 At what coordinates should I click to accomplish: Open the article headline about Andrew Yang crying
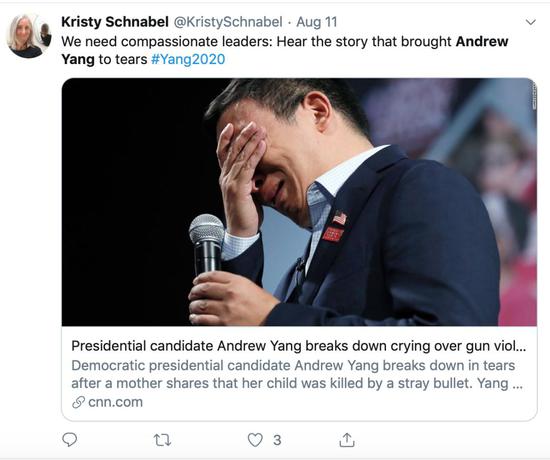(x=299, y=346)
